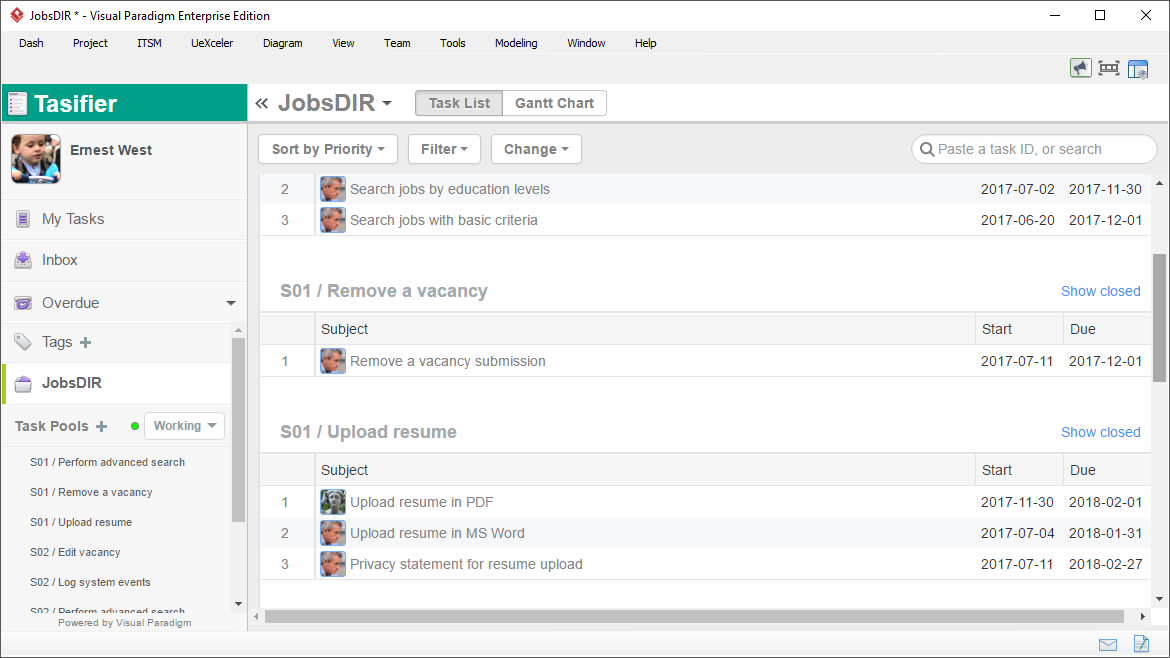
Task: Click assignee avatar for Upload resume in MS Word
Action: (x=333, y=533)
